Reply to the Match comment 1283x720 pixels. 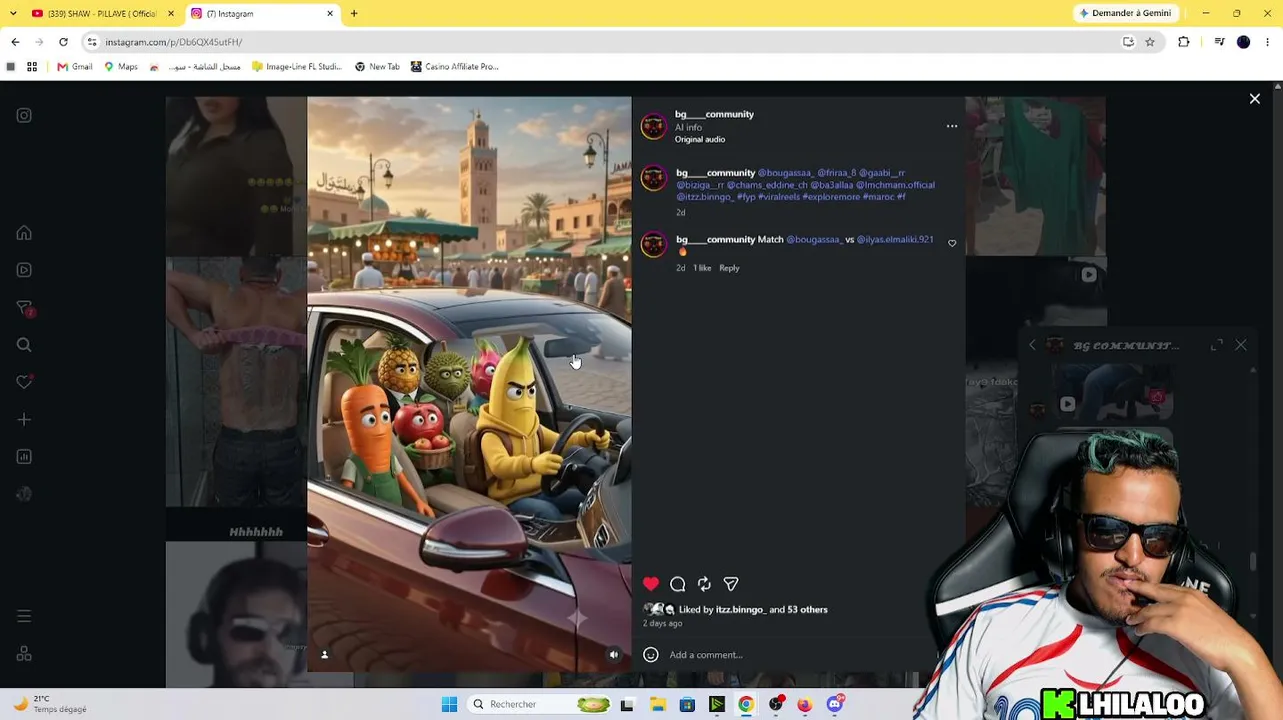point(729,268)
